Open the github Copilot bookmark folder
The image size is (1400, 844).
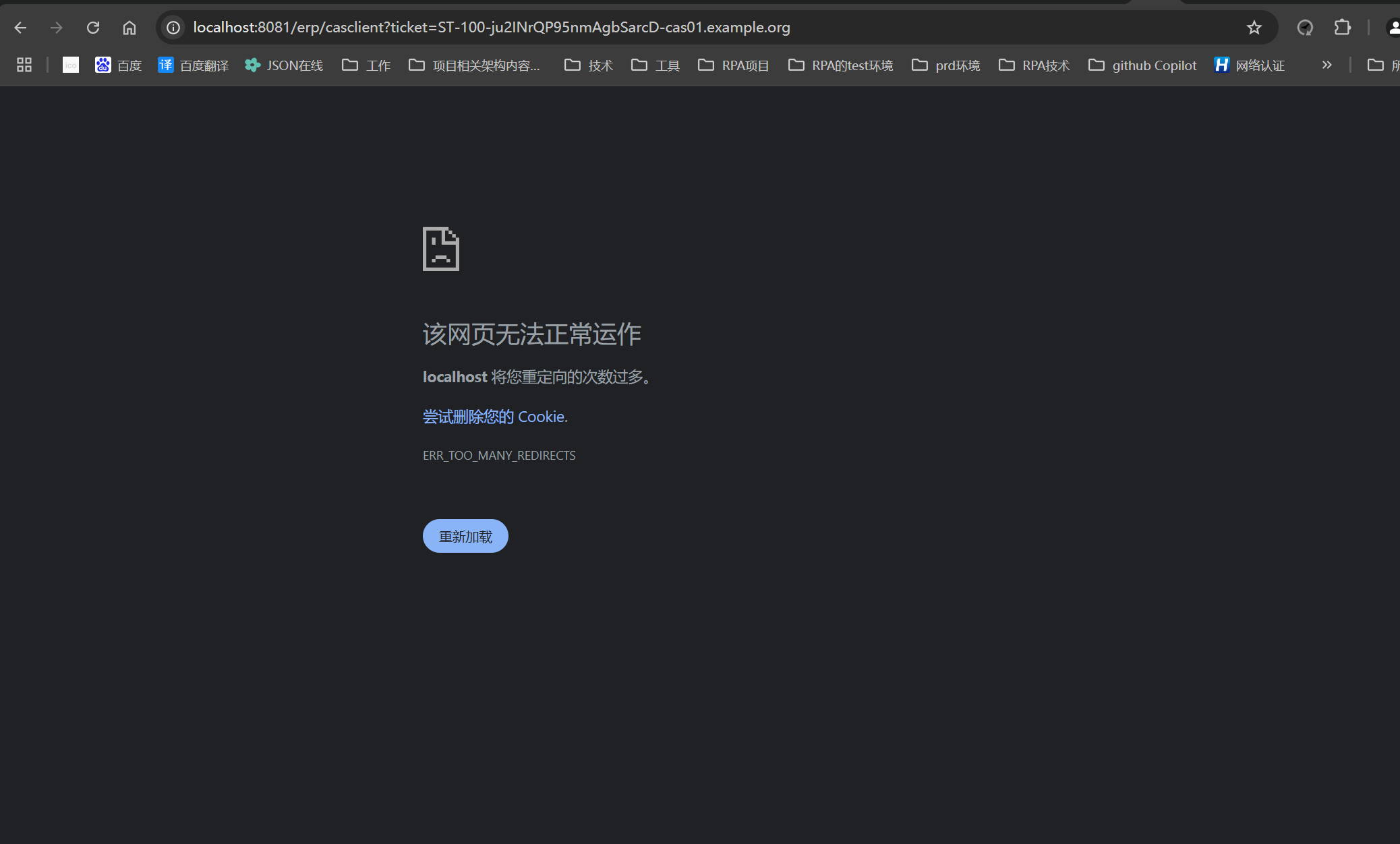click(1142, 65)
